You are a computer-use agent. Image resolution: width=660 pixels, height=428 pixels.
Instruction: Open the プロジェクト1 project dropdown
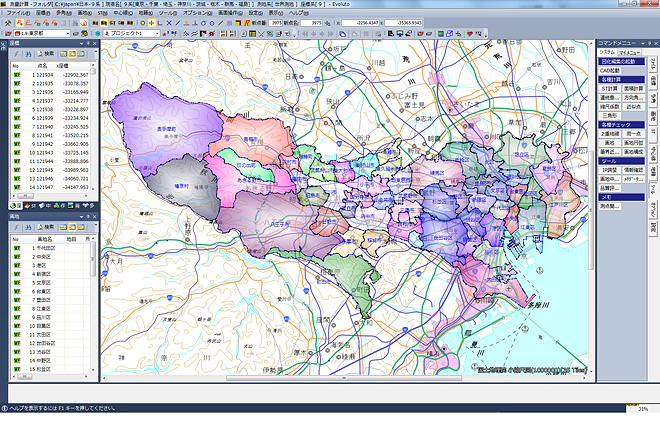tap(157, 33)
